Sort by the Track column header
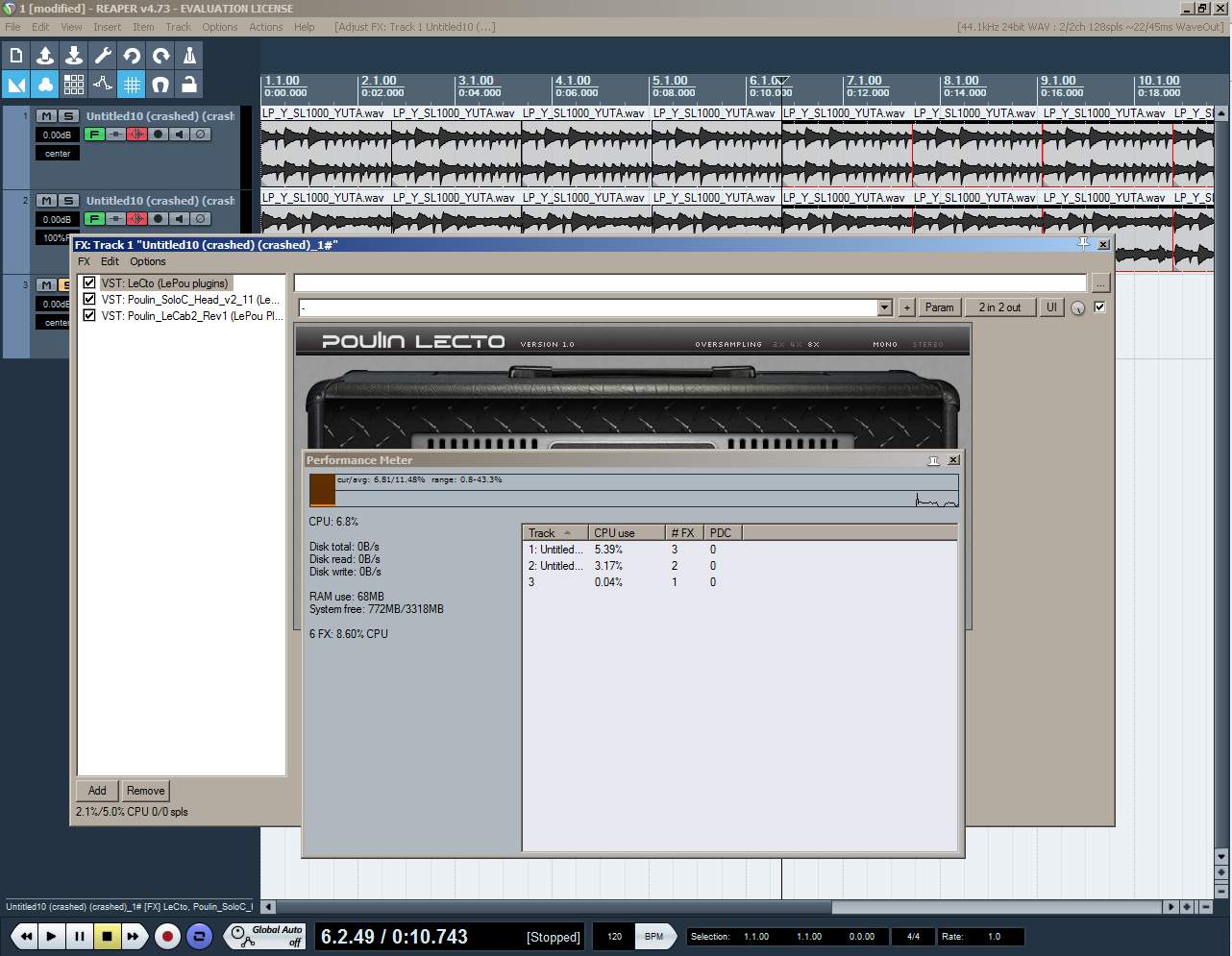1232x956 pixels. 550,532
